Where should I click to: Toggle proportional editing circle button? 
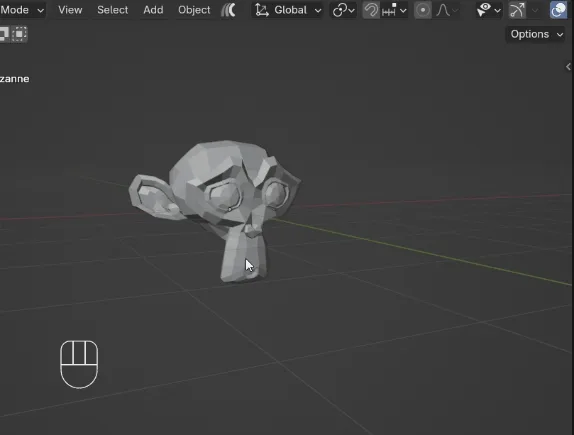pos(422,10)
